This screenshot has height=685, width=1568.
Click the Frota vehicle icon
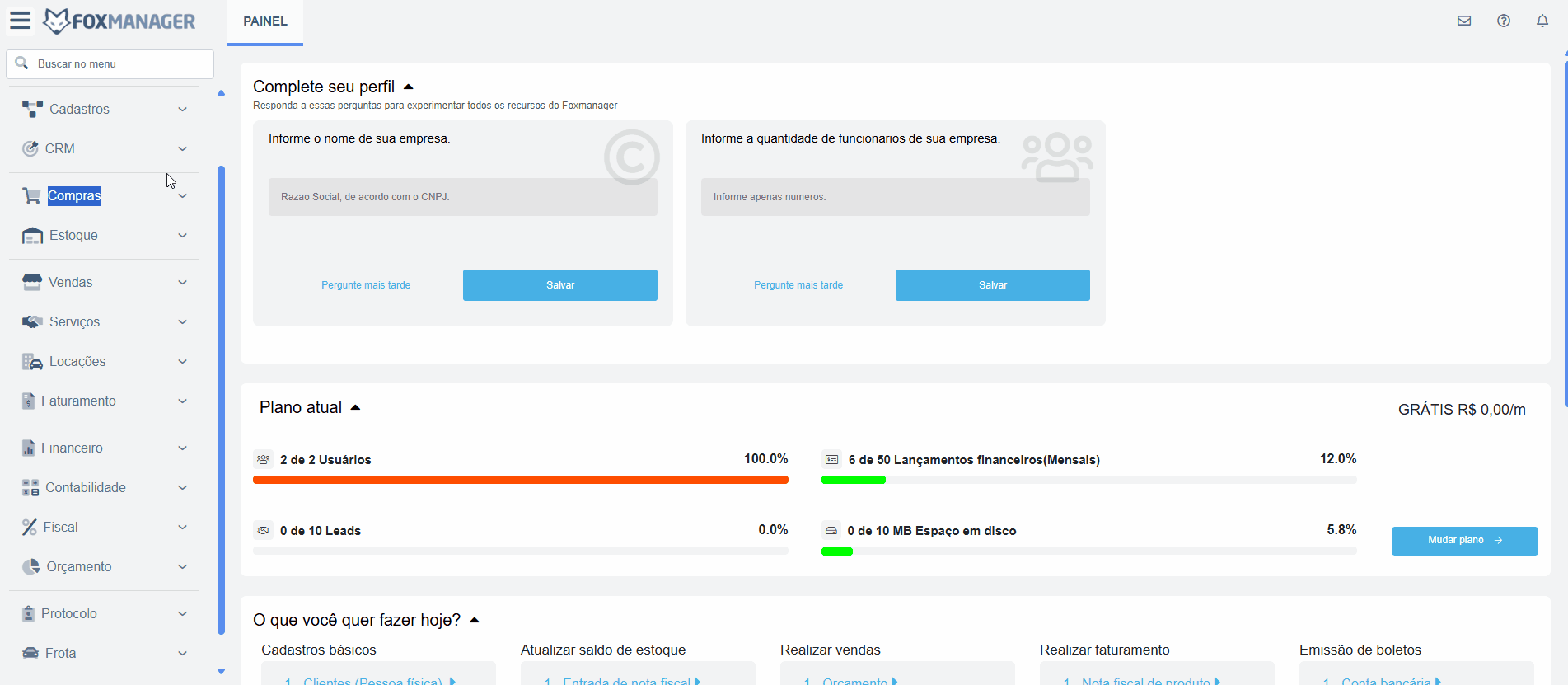pyautogui.click(x=30, y=653)
